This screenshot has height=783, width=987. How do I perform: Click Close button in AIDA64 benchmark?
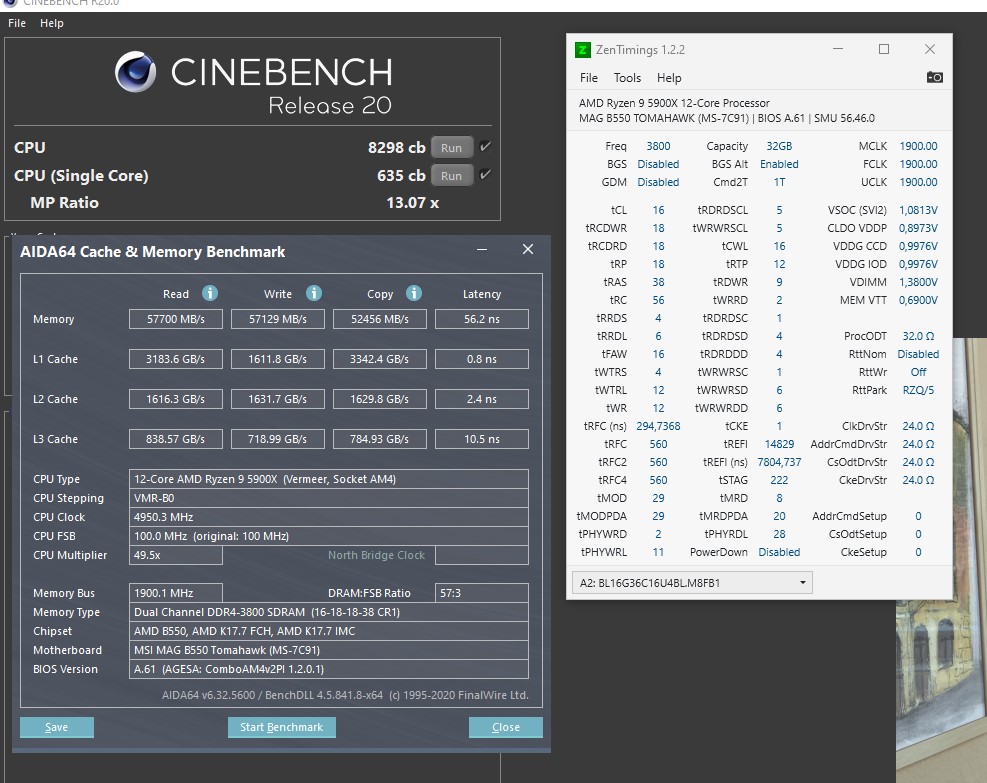505,727
